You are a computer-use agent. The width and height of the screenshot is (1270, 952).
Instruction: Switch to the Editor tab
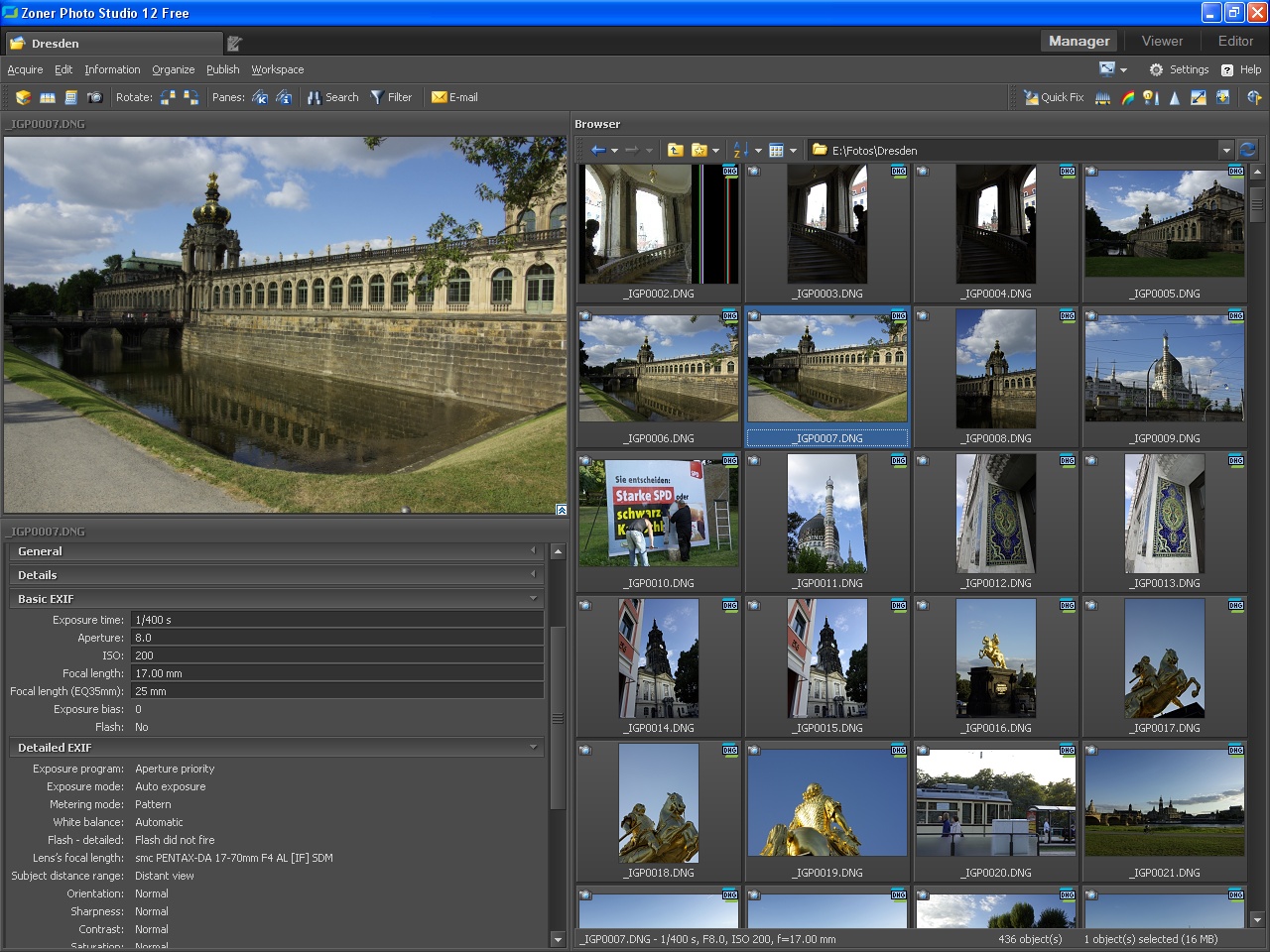tap(1234, 42)
